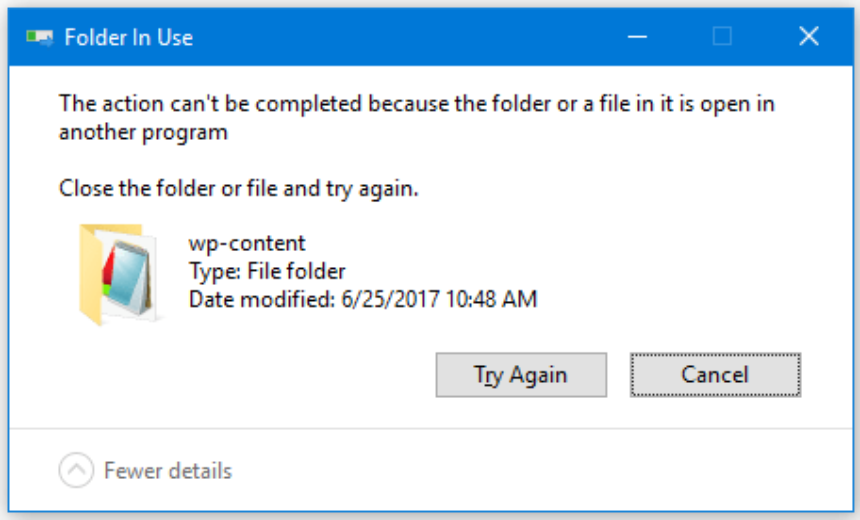Click the Type: File folder text
The height and width of the screenshot is (520, 860).
(267, 272)
